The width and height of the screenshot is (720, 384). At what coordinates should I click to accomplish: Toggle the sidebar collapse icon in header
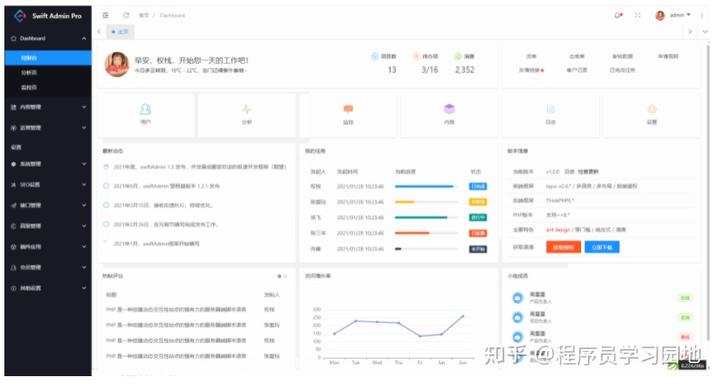(106, 15)
